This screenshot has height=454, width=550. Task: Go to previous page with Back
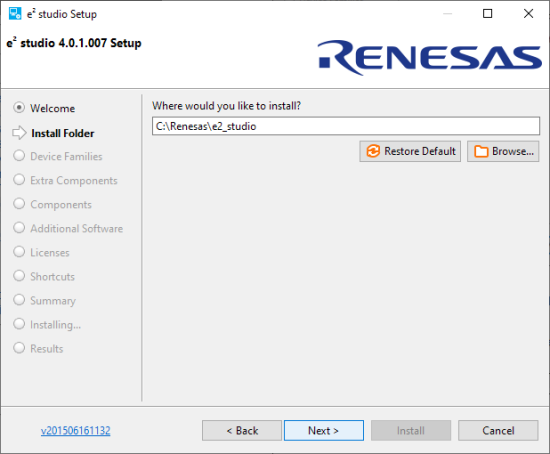(x=242, y=430)
